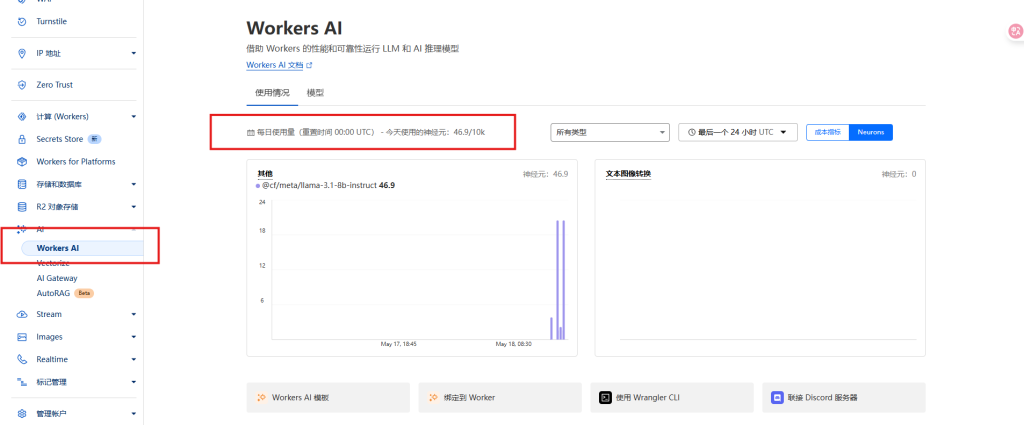
Task: Switch to the 模型 tab
Action: [x=315, y=93]
